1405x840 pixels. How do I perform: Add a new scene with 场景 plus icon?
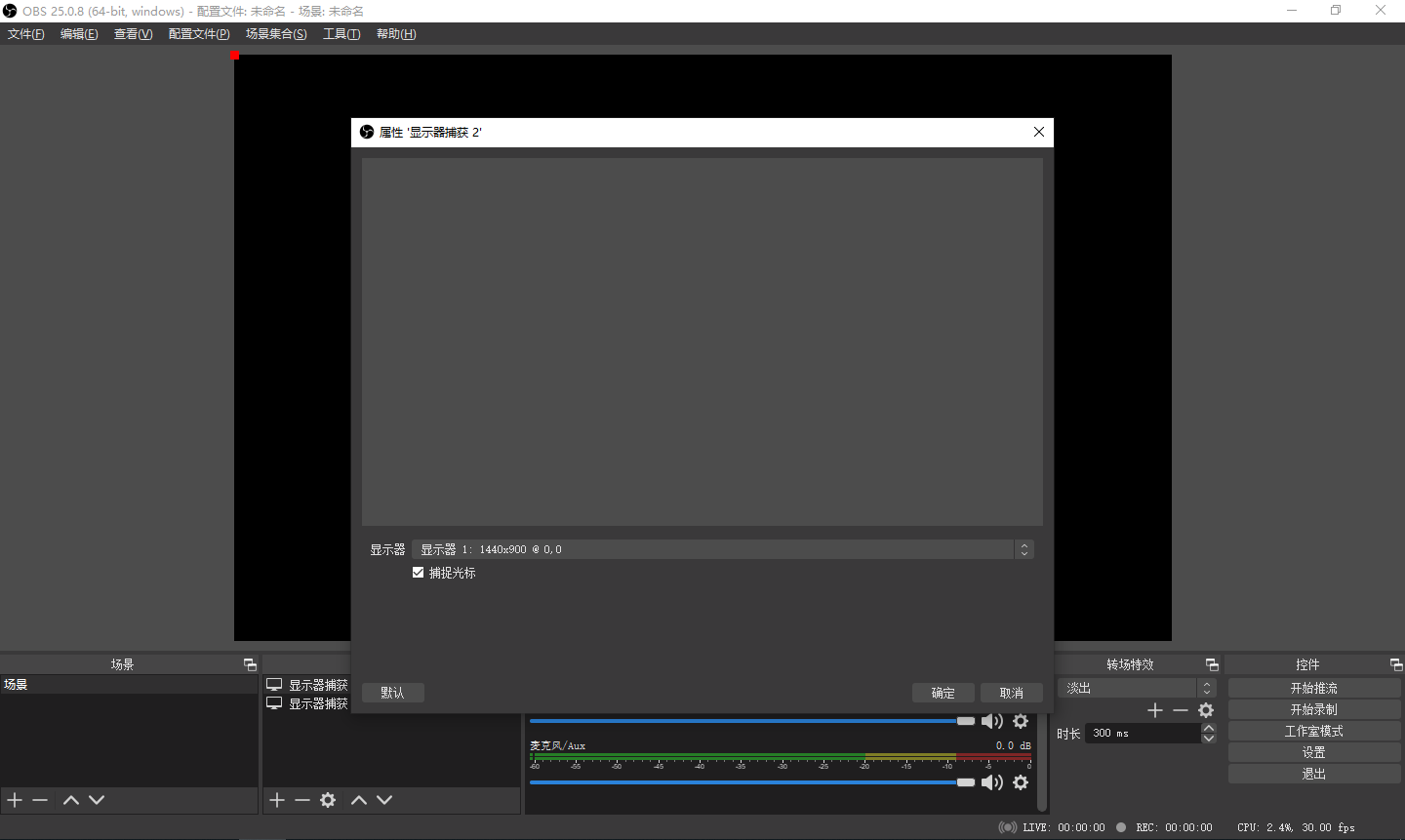point(15,800)
